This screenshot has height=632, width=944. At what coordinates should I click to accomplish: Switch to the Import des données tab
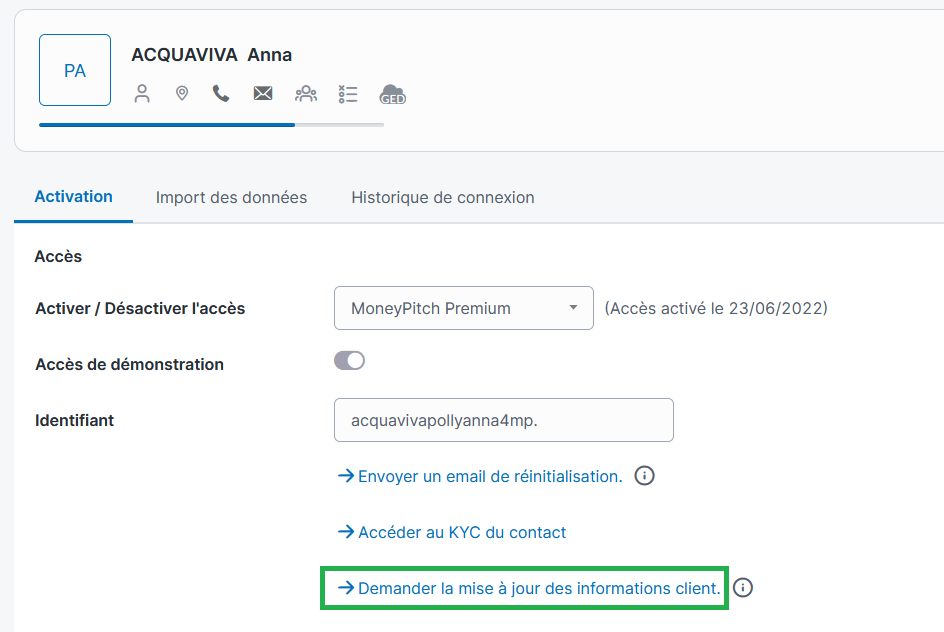tap(231, 197)
